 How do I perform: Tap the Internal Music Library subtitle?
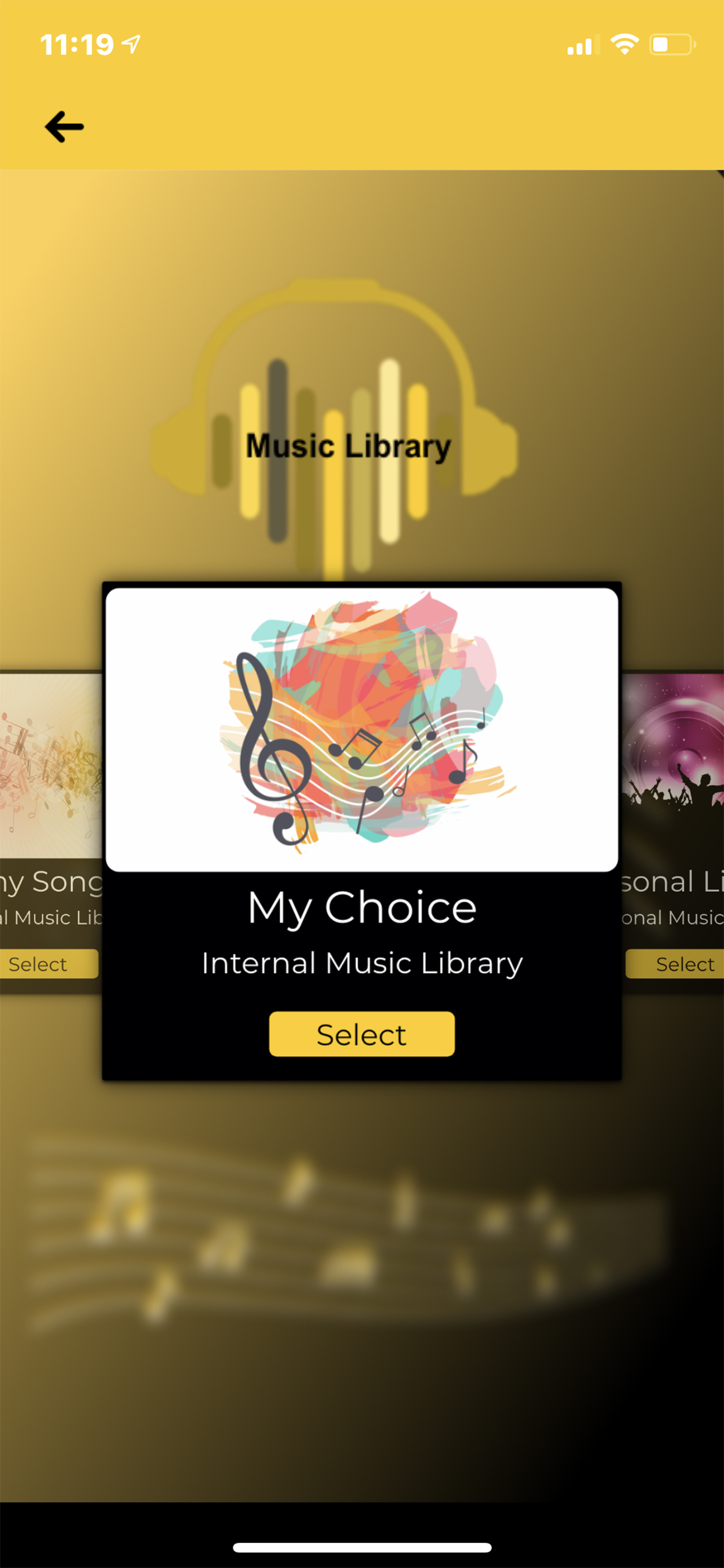click(x=362, y=963)
